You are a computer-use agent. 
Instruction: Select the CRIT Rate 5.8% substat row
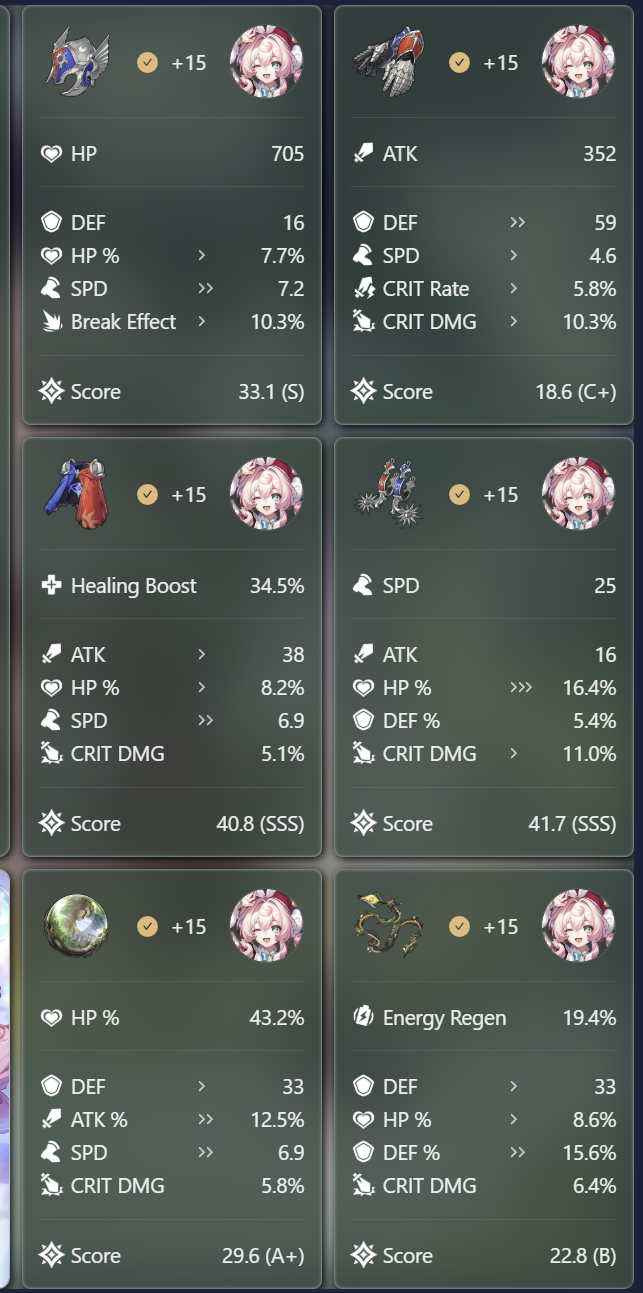(x=484, y=289)
